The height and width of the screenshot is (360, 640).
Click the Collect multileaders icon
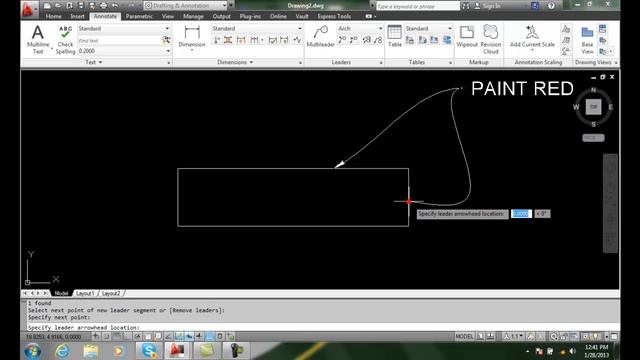(378, 40)
